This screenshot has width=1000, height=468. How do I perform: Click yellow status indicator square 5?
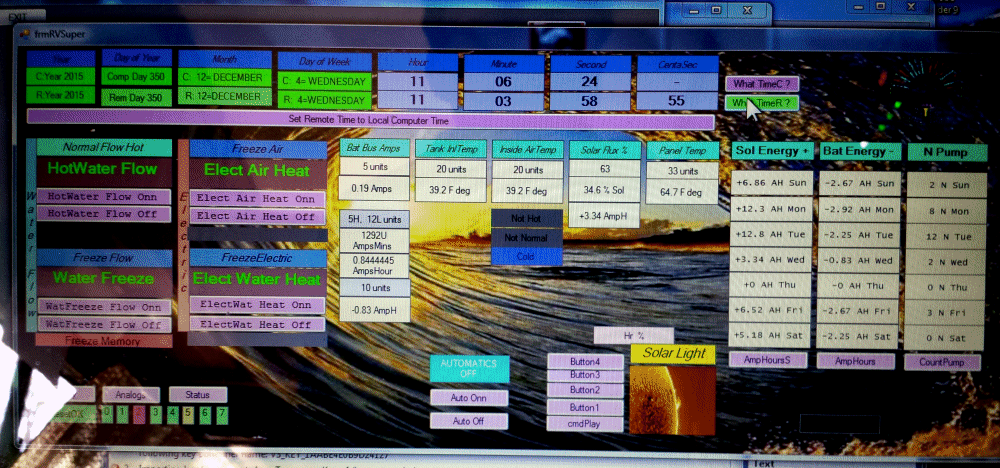[188, 415]
